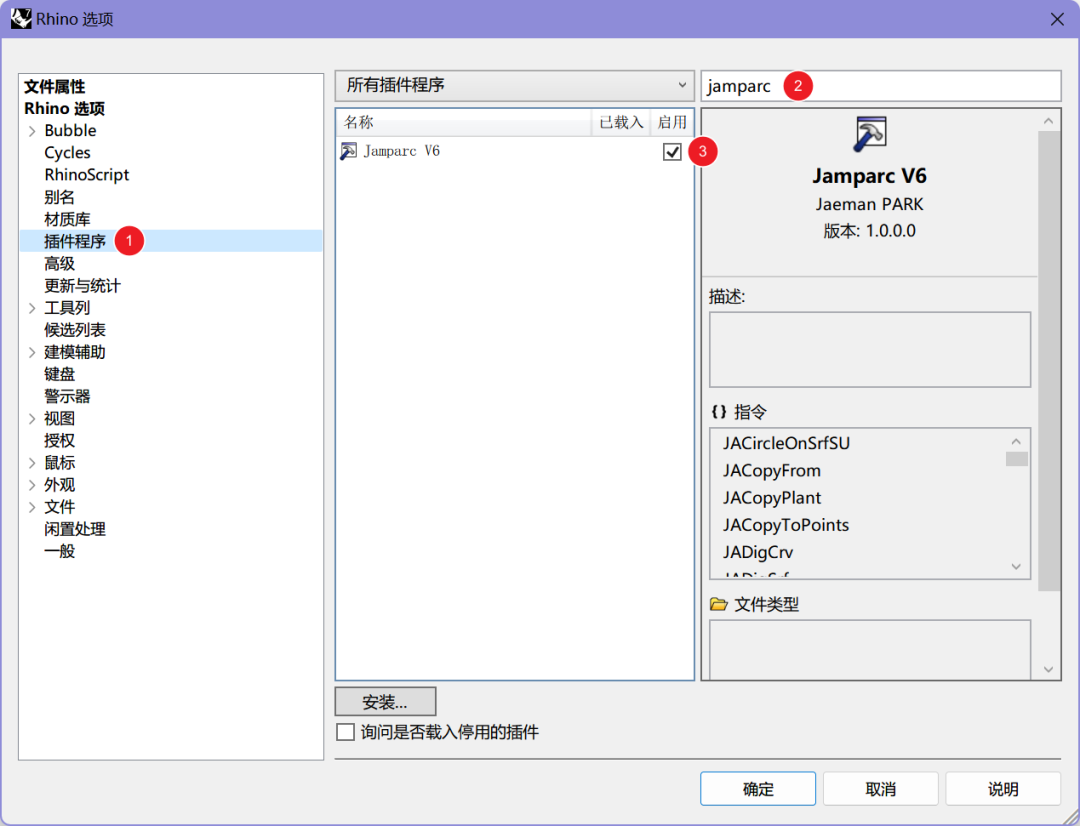Click the large Jamparc hammer icon

click(869, 133)
